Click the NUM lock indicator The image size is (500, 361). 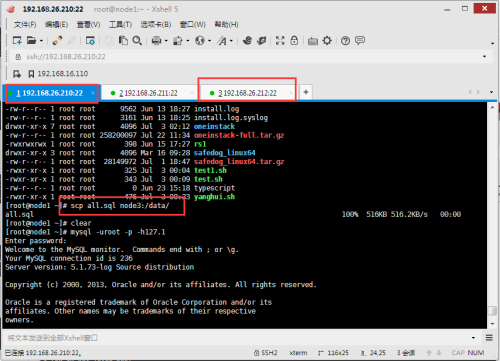pos(476,353)
